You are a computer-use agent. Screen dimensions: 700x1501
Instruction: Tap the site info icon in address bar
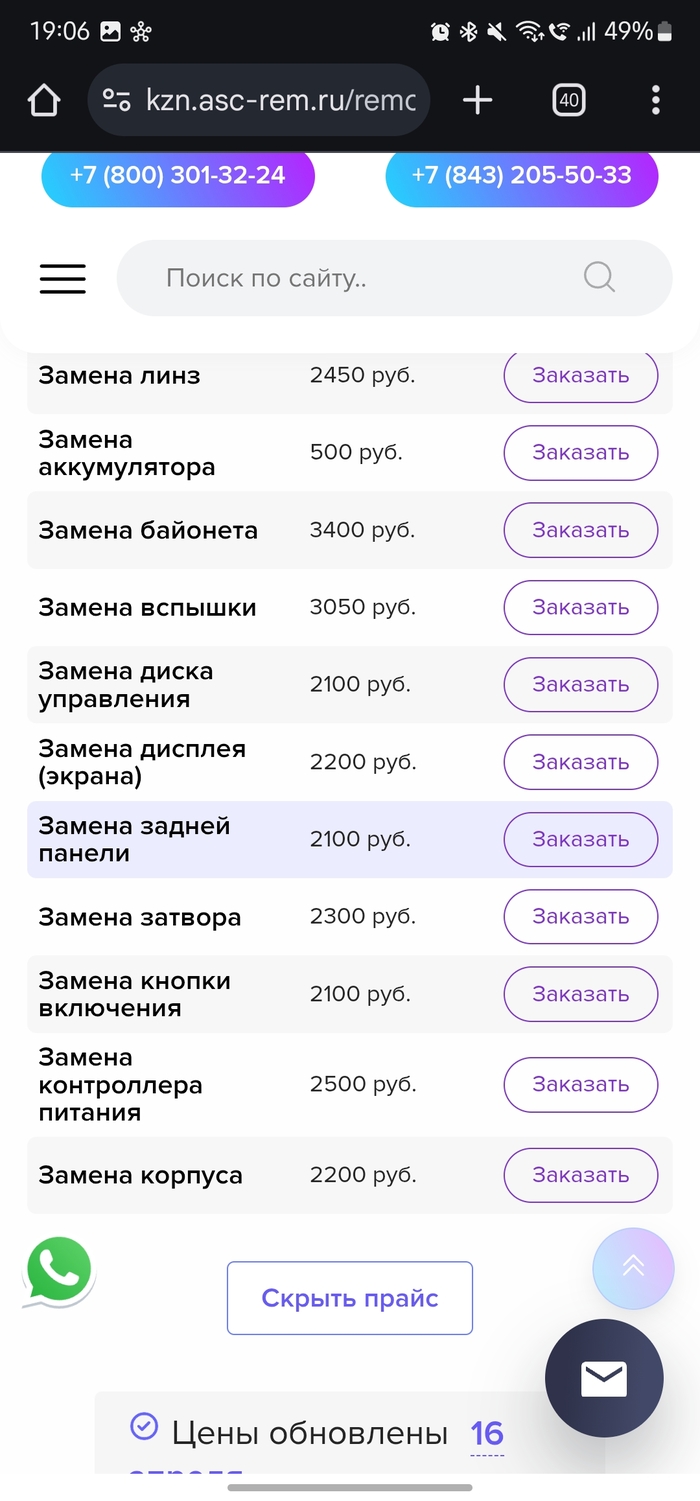pyautogui.click(x=117, y=100)
